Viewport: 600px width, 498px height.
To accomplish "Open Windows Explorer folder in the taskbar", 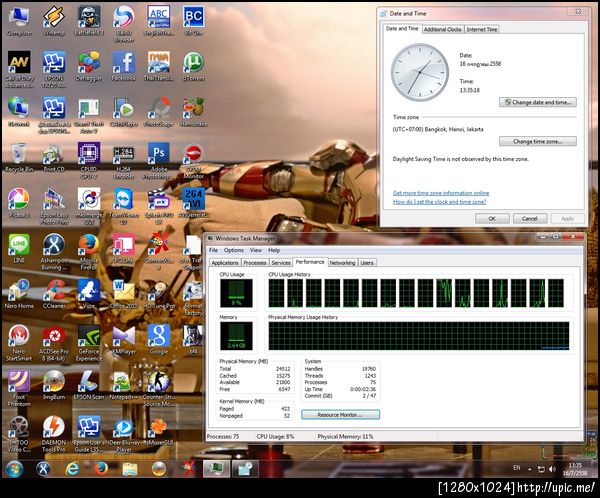I will pyautogui.click(x=130, y=469).
